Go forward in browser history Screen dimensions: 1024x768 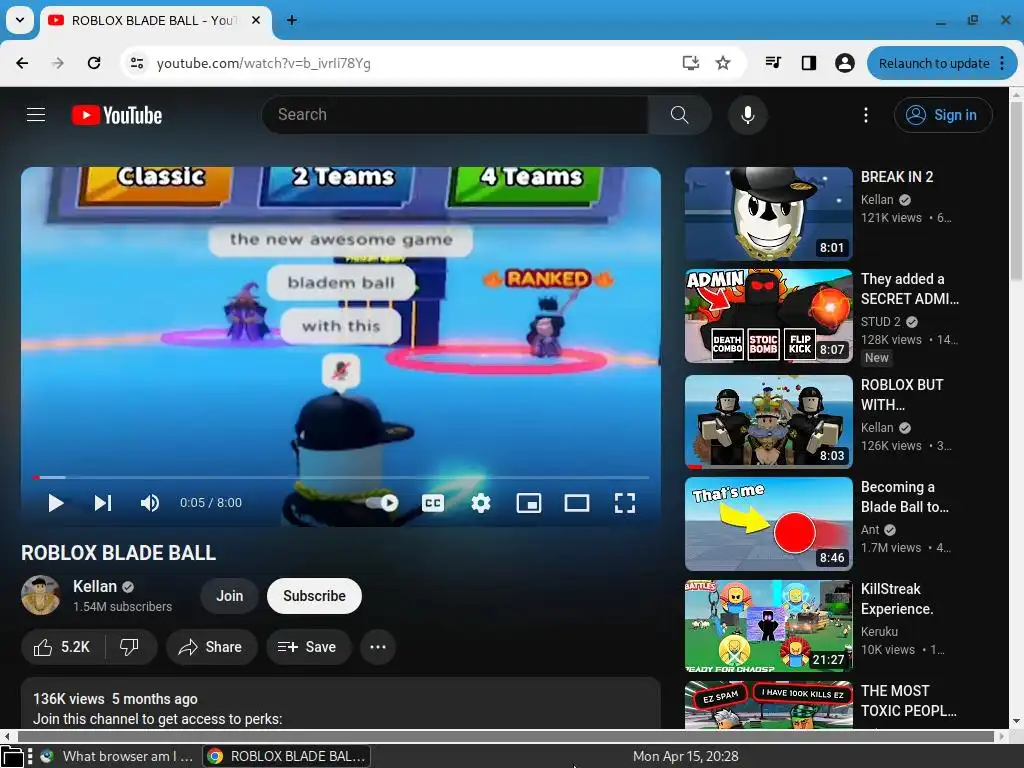click(x=58, y=63)
